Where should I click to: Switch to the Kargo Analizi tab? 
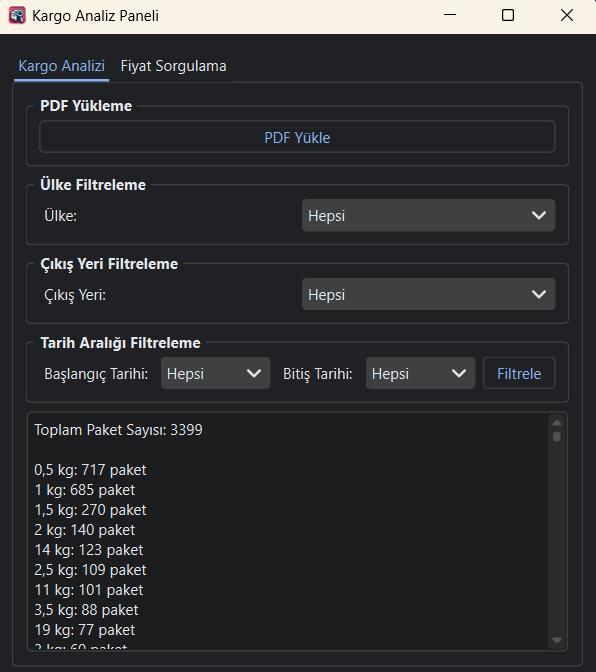coord(62,66)
